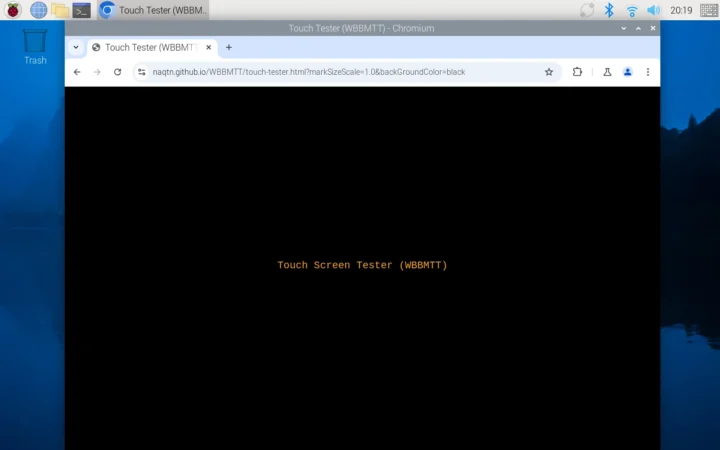Image resolution: width=720 pixels, height=450 pixels.
Task: Go back to the previous page
Action: tap(77, 72)
